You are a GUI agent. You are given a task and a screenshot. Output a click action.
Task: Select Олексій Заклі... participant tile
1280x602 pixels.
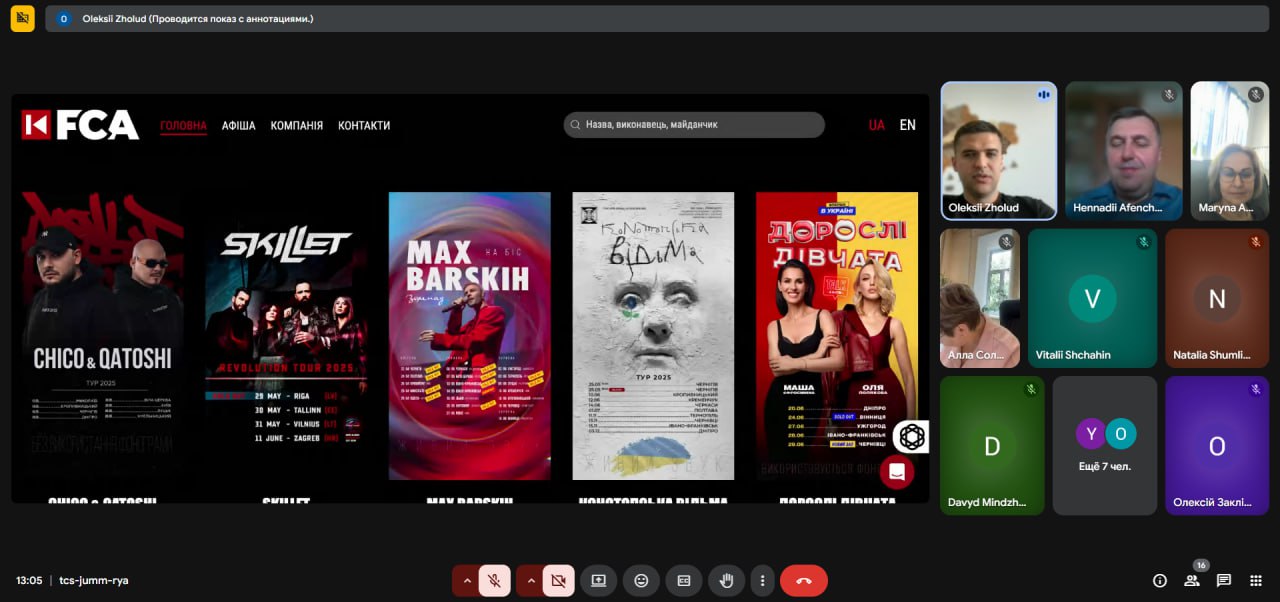tap(1217, 445)
